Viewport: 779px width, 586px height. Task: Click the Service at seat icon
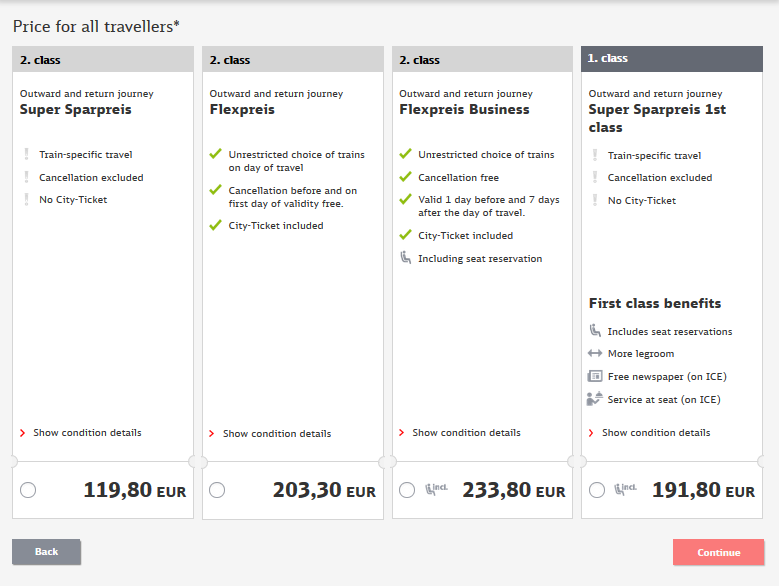[595, 398]
